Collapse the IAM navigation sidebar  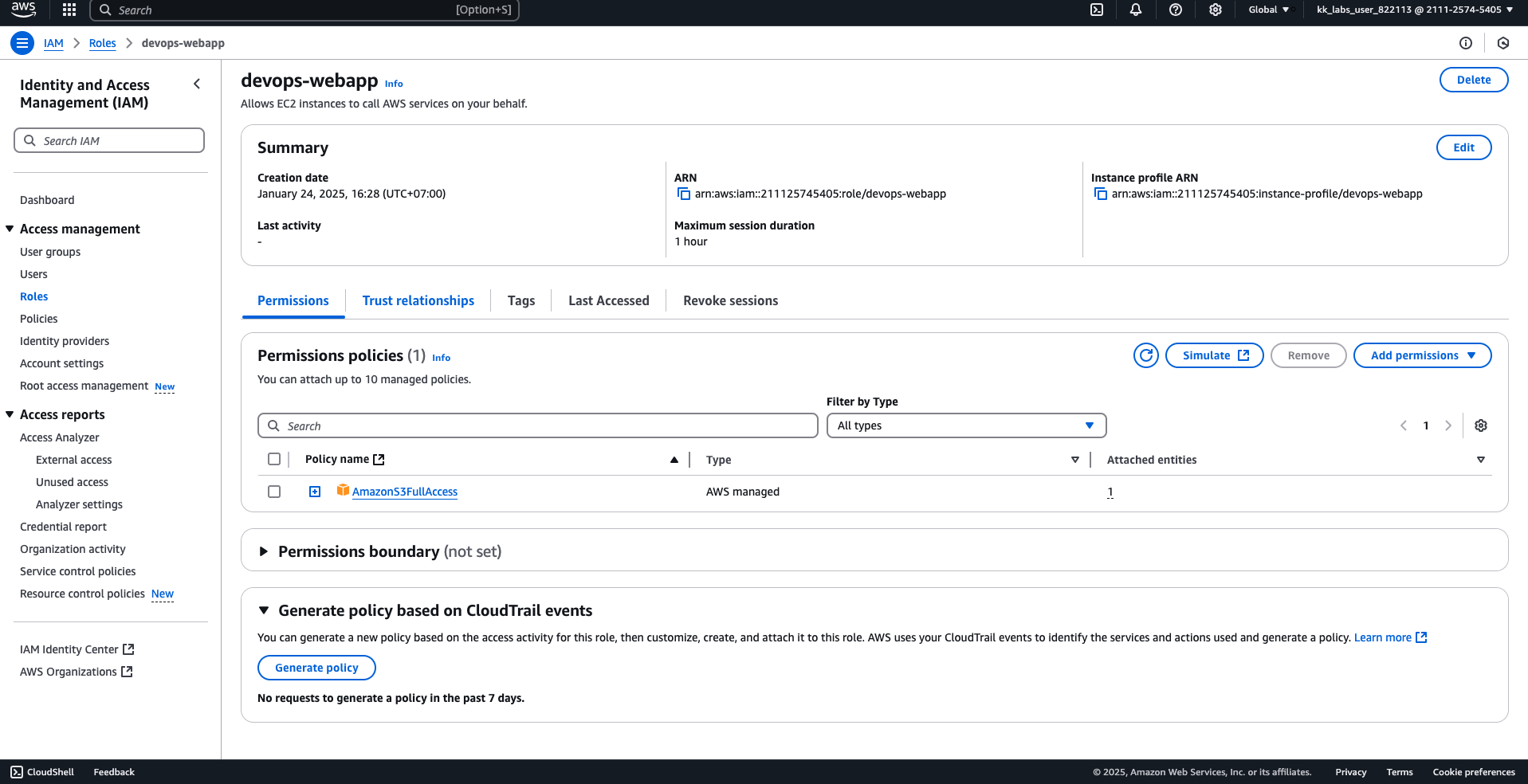[x=197, y=84]
